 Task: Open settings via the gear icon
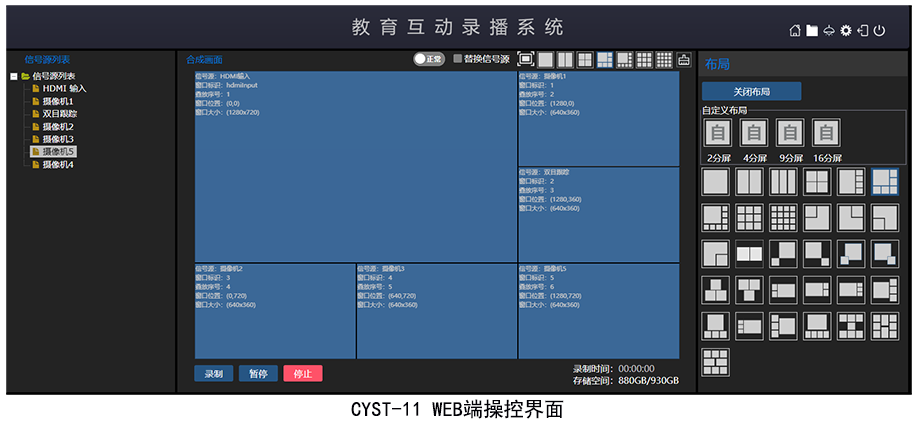point(846,31)
